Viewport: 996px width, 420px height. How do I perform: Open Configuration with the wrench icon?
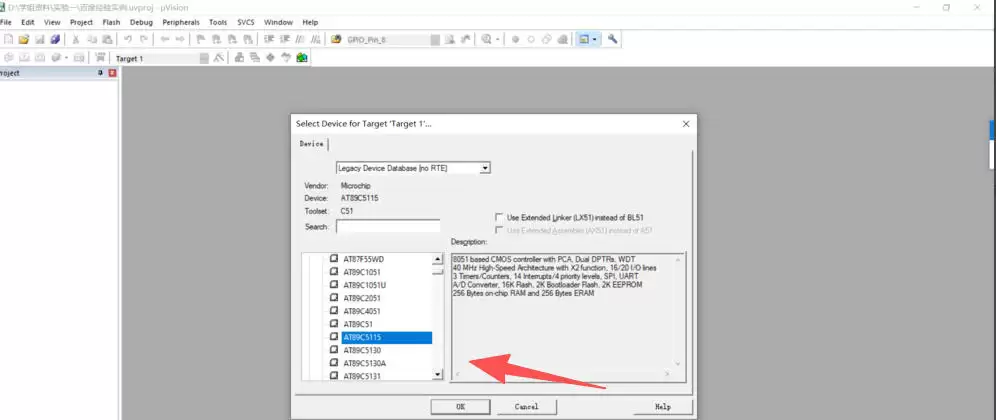click(612, 39)
